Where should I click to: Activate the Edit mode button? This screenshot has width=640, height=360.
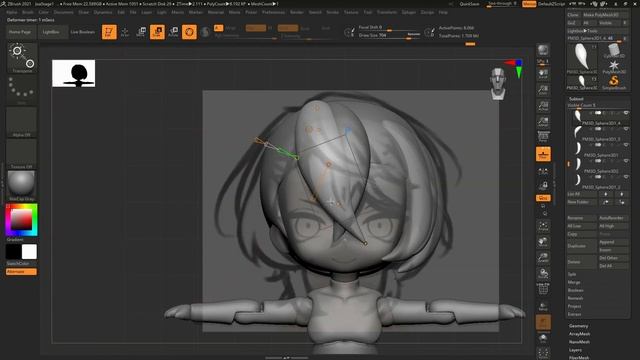coord(109,32)
